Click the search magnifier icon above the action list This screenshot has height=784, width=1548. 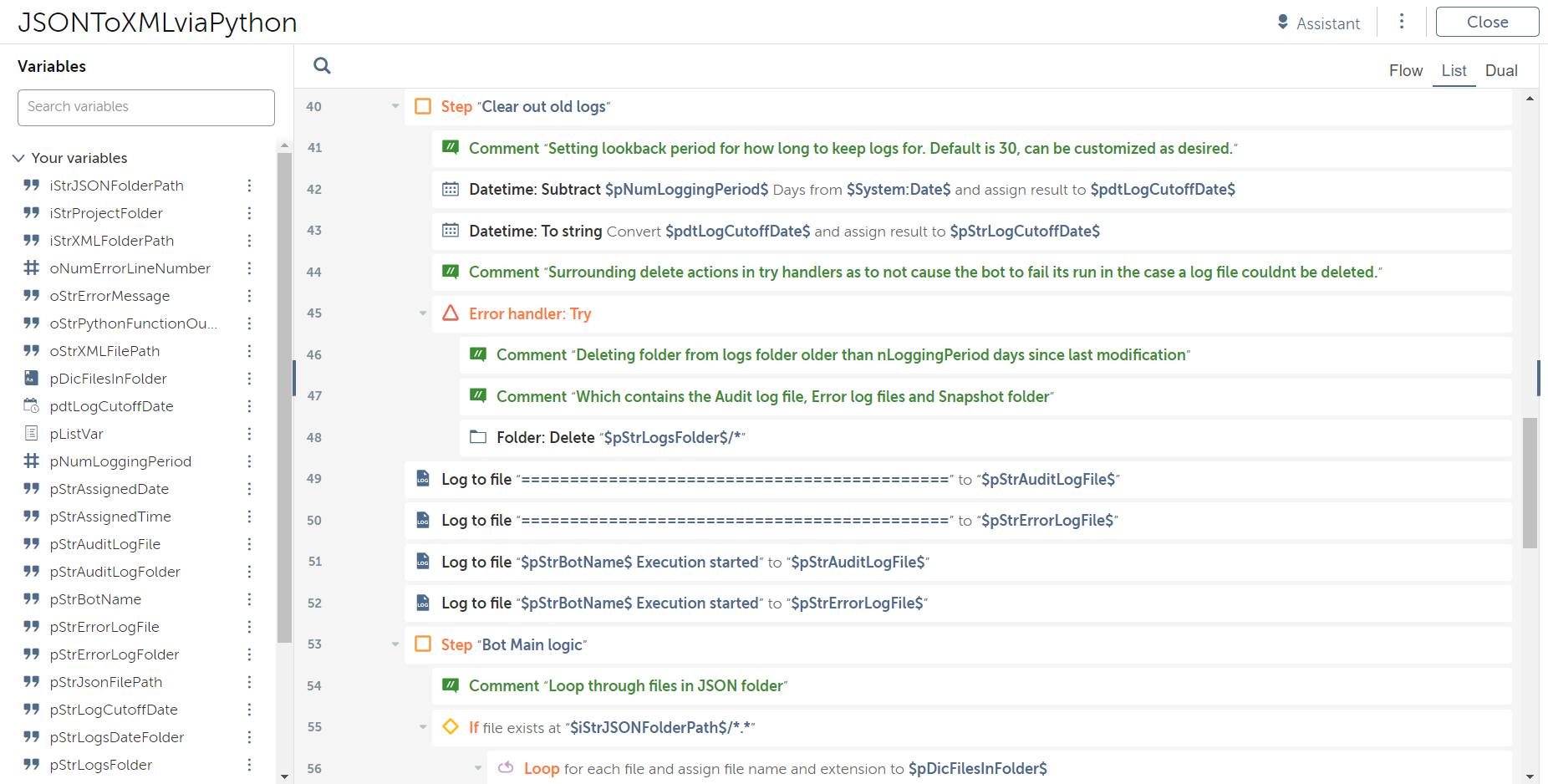[x=322, y=65]
